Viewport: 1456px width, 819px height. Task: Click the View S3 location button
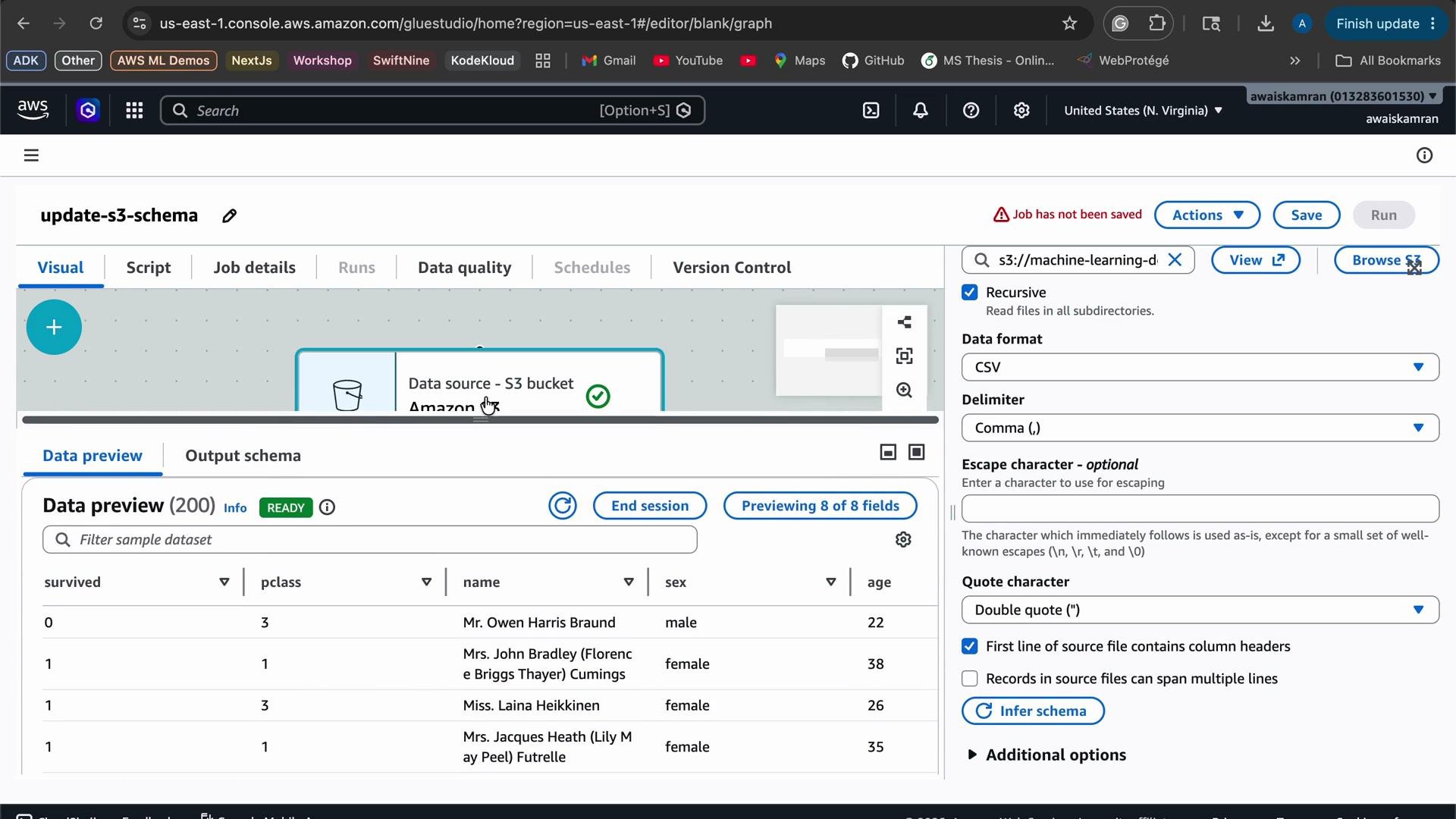point(1256,260)
